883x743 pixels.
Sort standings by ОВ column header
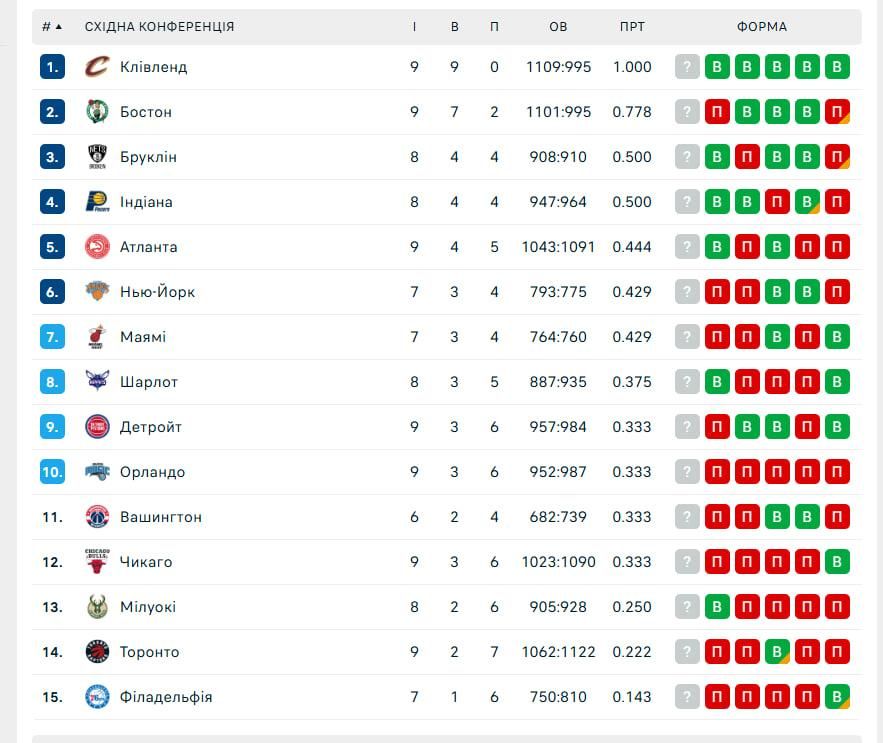click(x=558, y=27)
